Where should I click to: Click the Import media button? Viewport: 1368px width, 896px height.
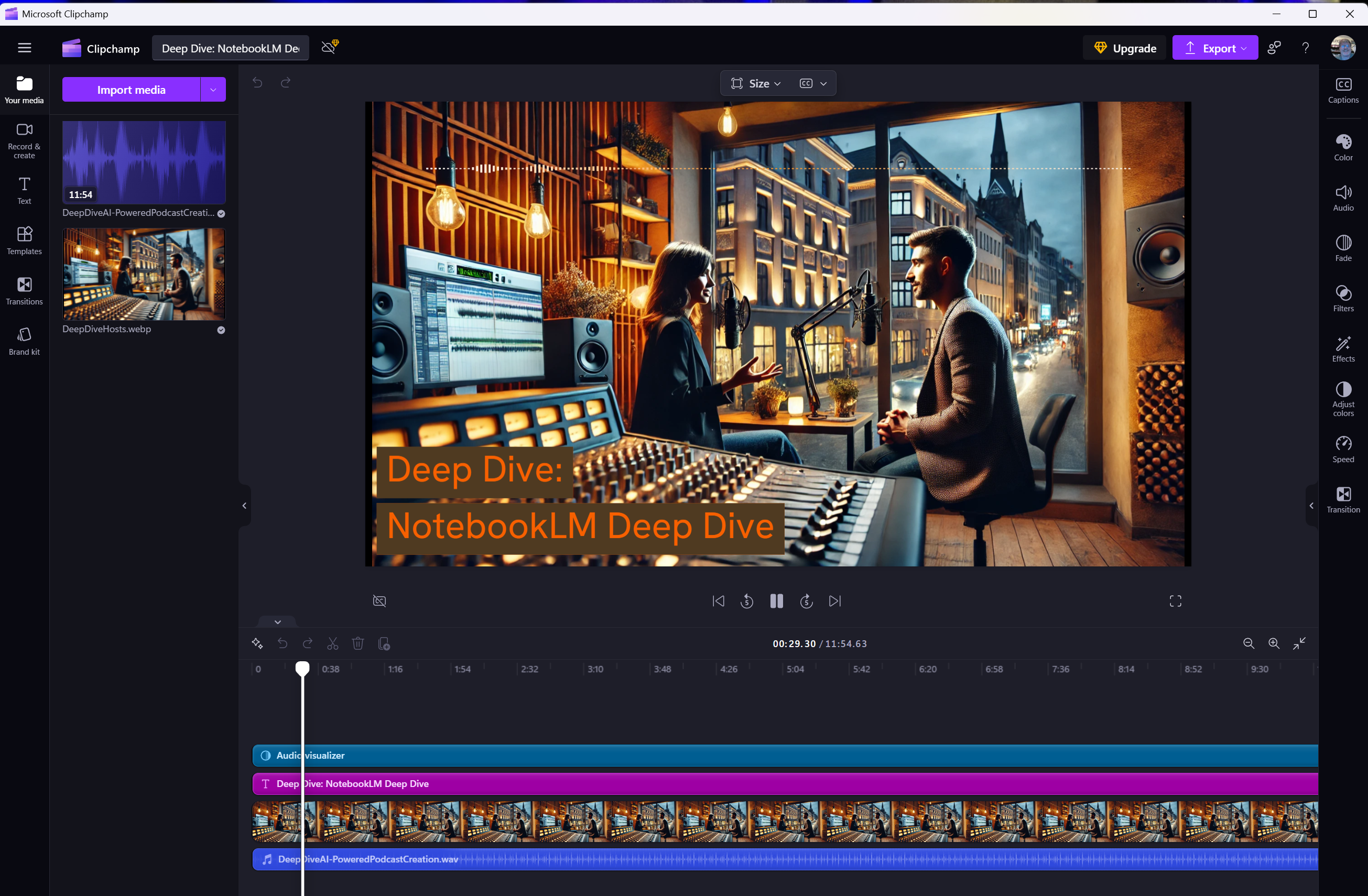click(x=131, y=90)
